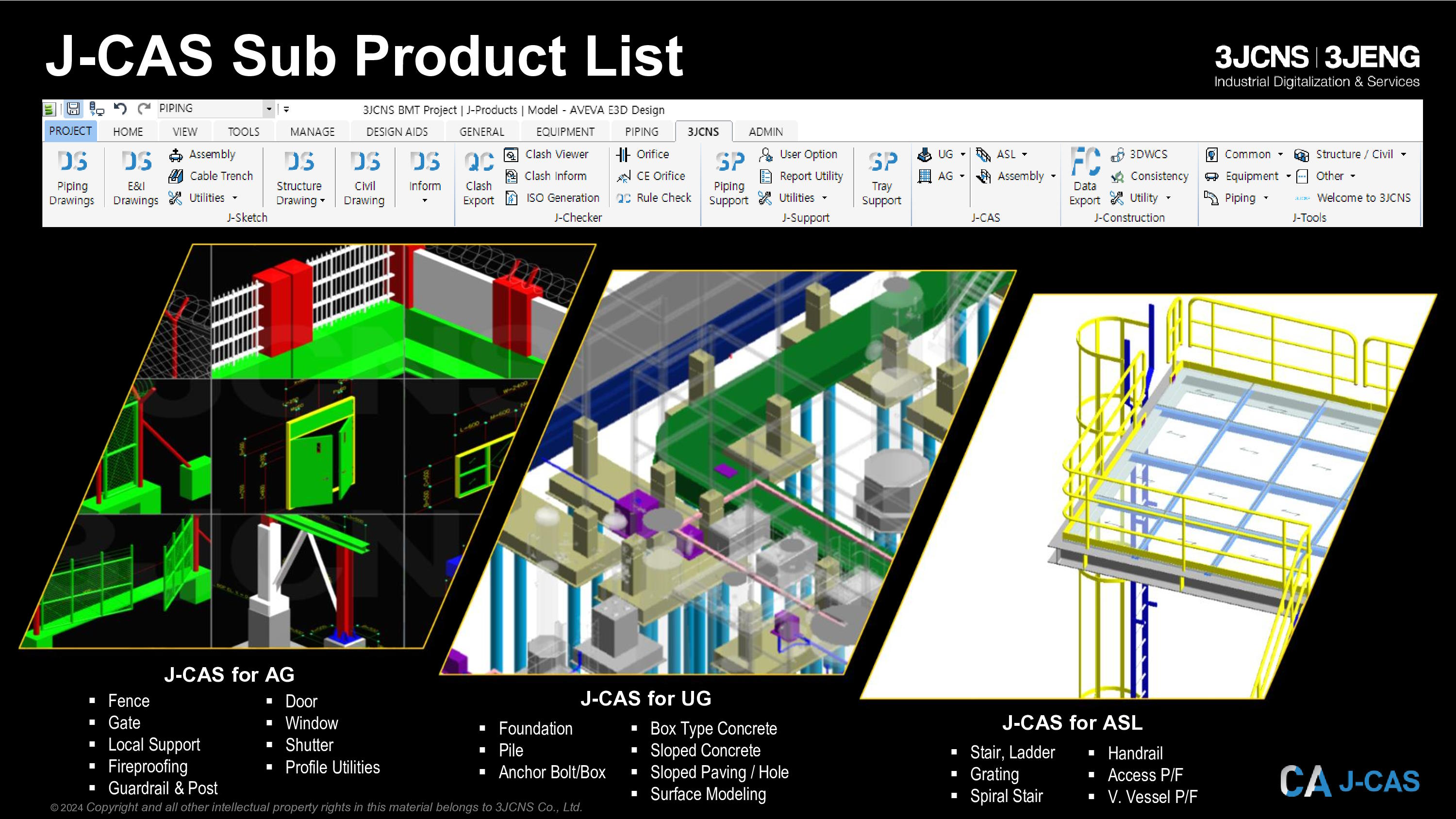Select the Cable Trench tool

click(x=210, y=176)
